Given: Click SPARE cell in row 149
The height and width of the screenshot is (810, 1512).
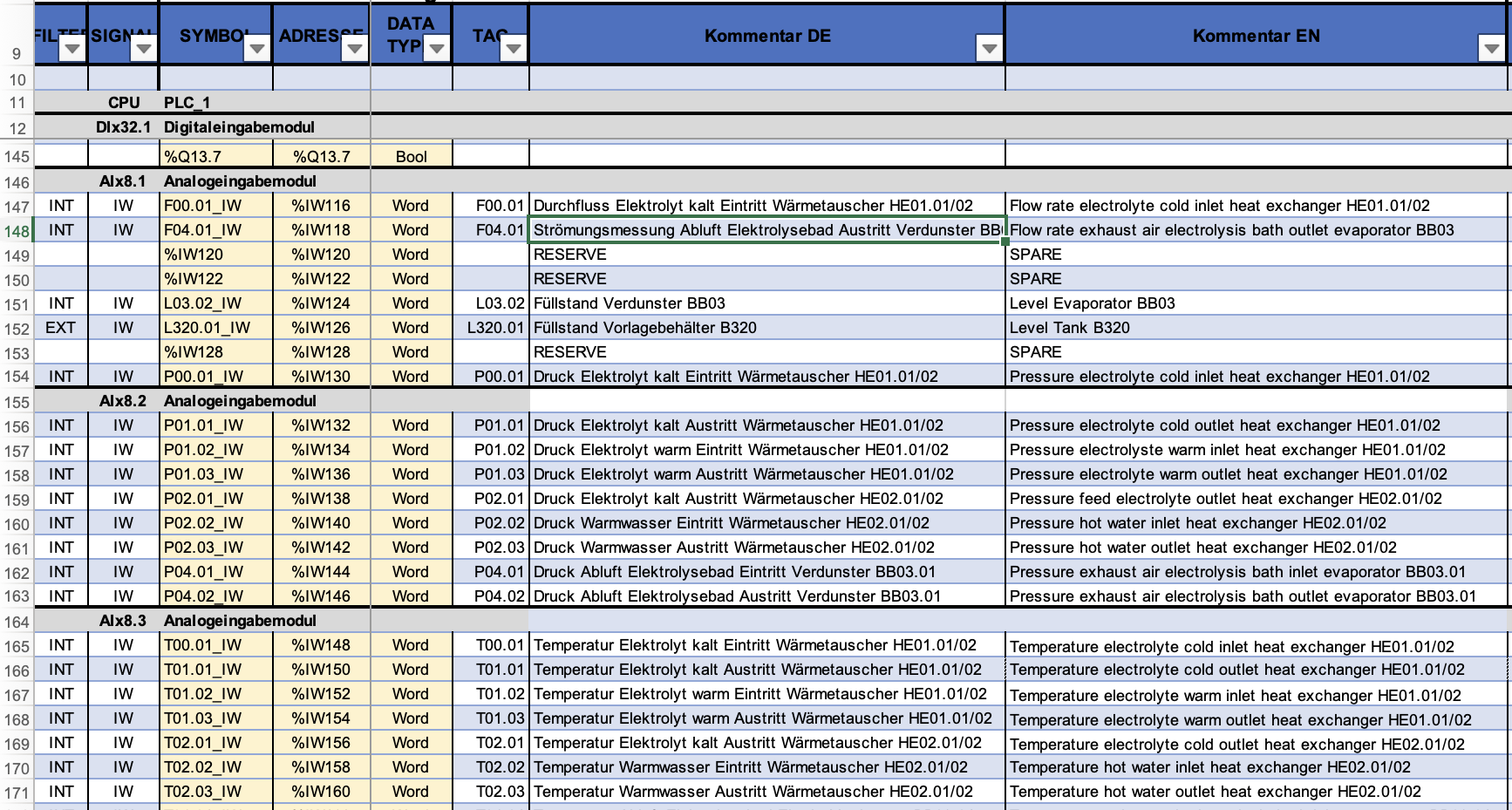Looking at the screenshot, I should pyautogui.click(x=1256, y=255).
